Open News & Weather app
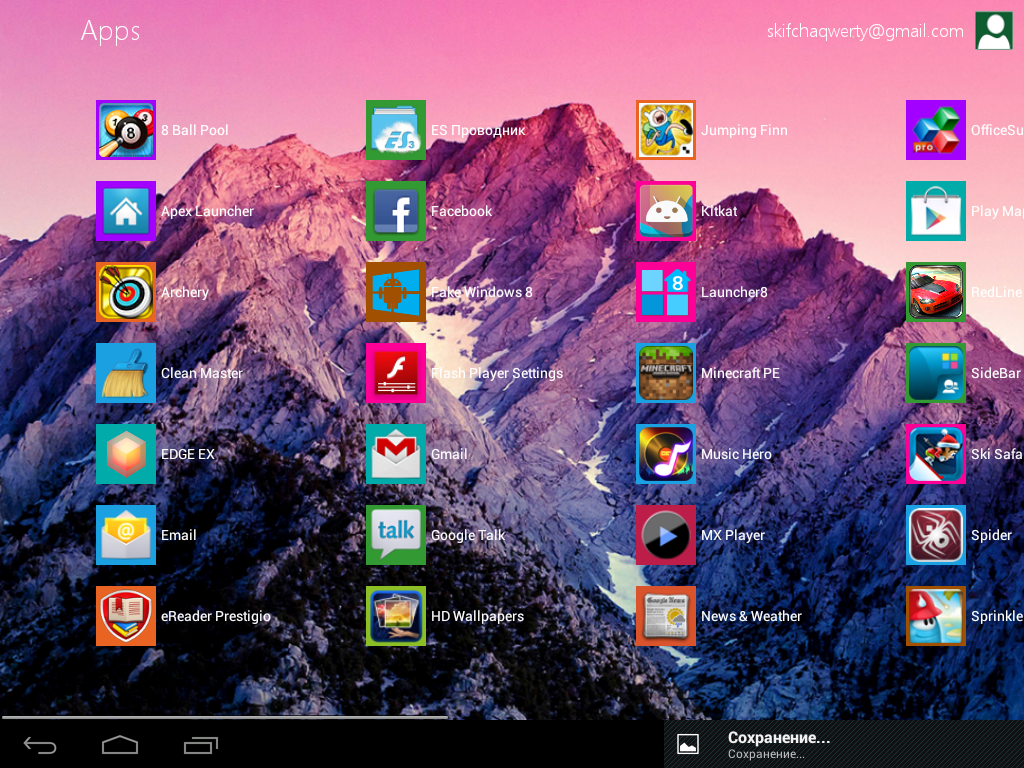Viewport: 1024px width, 768px height. (666, 616)
